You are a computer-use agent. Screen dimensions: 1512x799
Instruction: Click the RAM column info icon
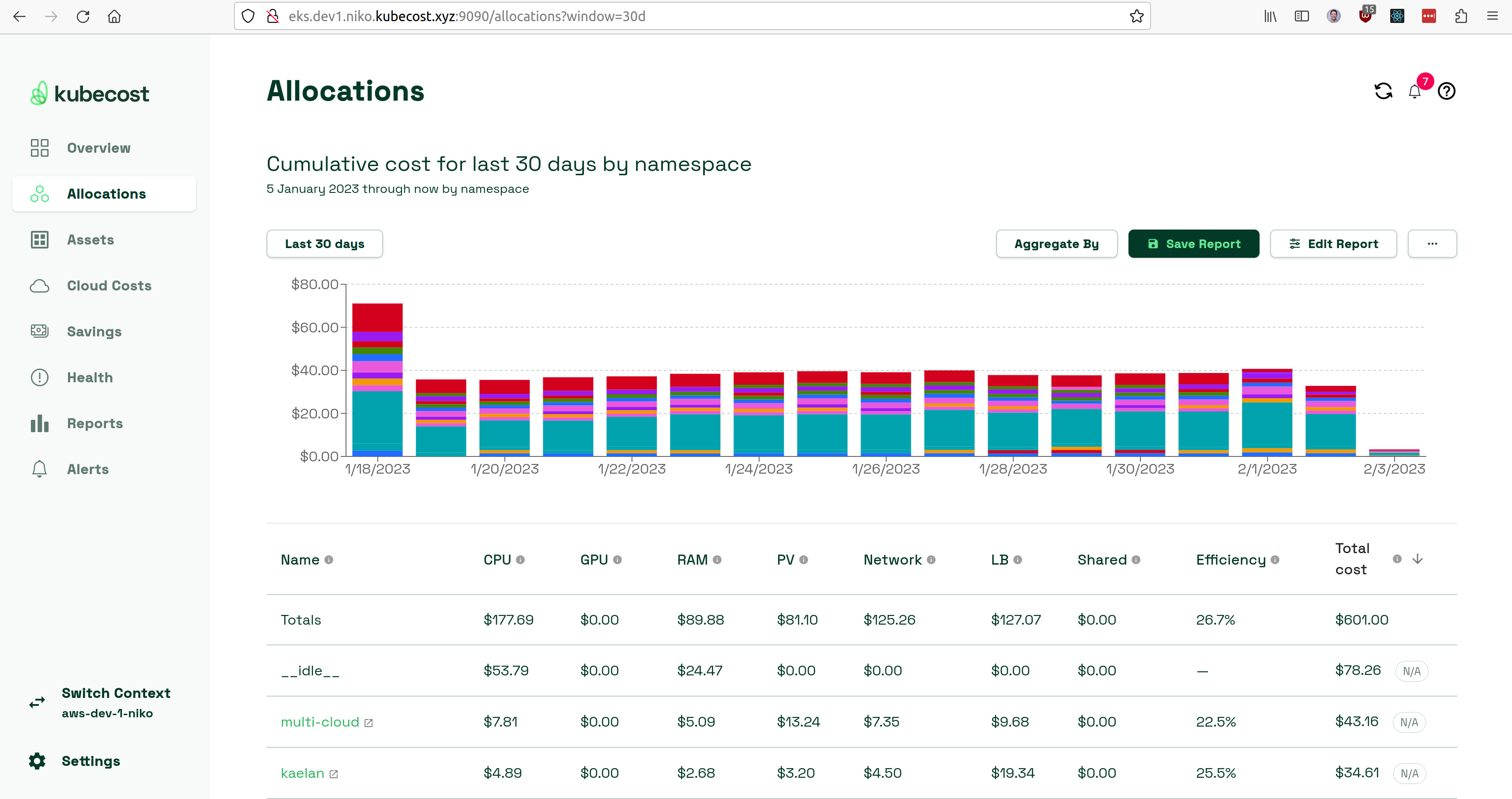(717, 560)
